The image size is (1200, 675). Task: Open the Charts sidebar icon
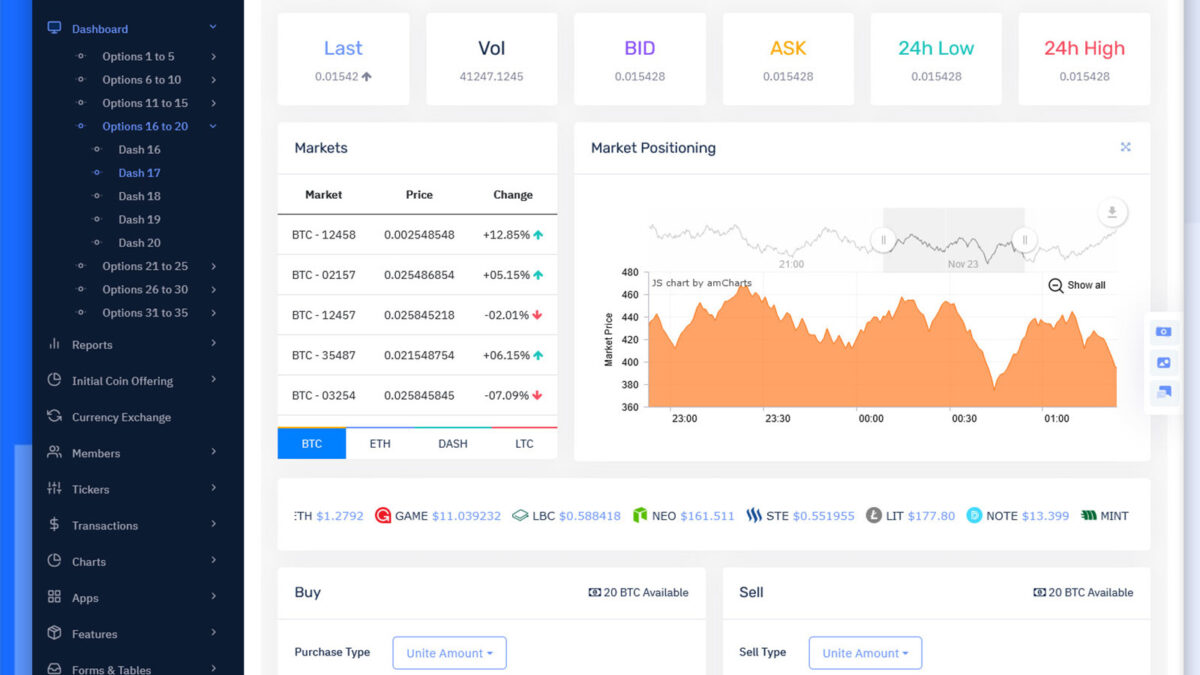coord(52,561)
